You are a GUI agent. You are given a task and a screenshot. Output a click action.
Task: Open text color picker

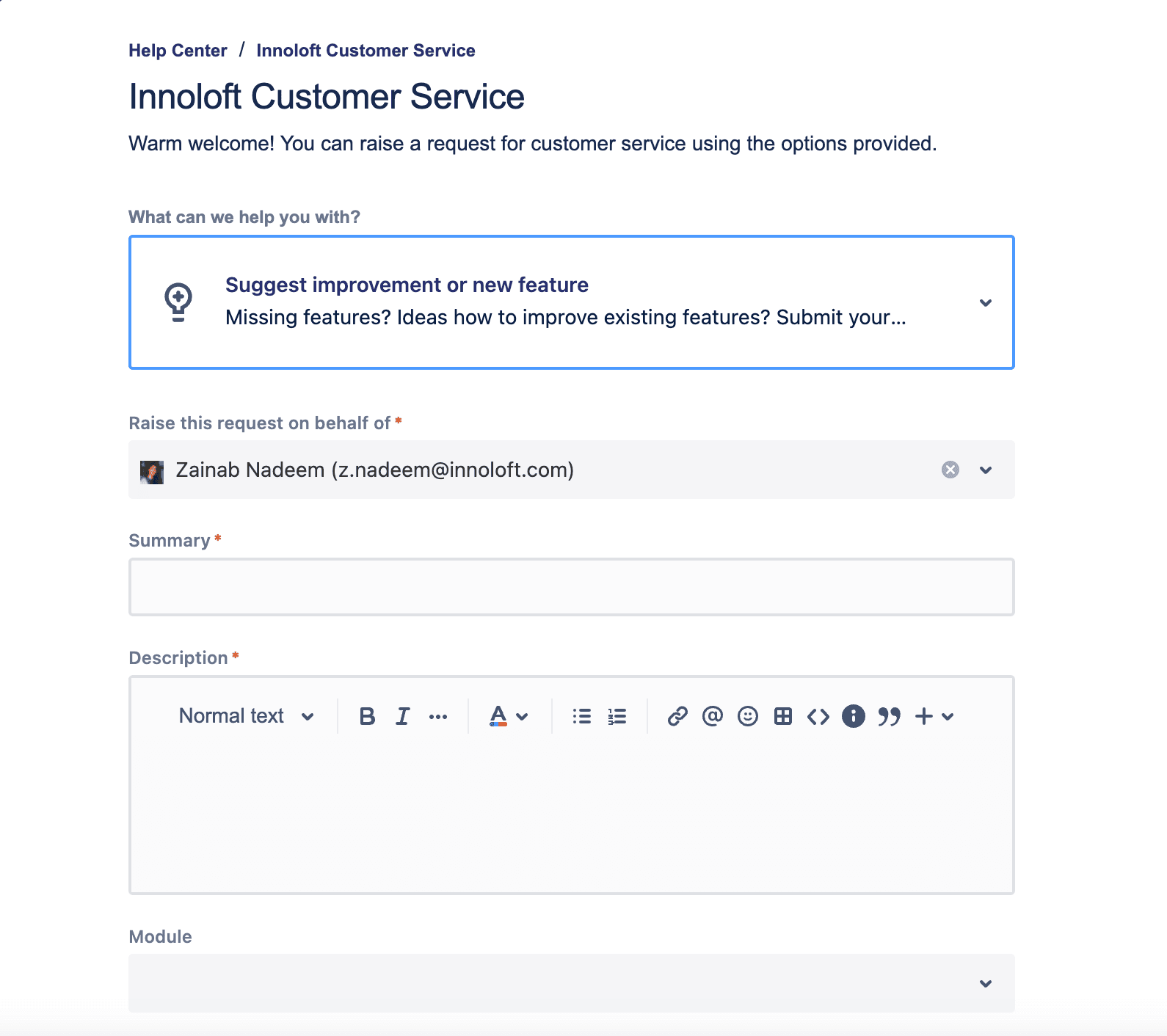coord(508,716)
